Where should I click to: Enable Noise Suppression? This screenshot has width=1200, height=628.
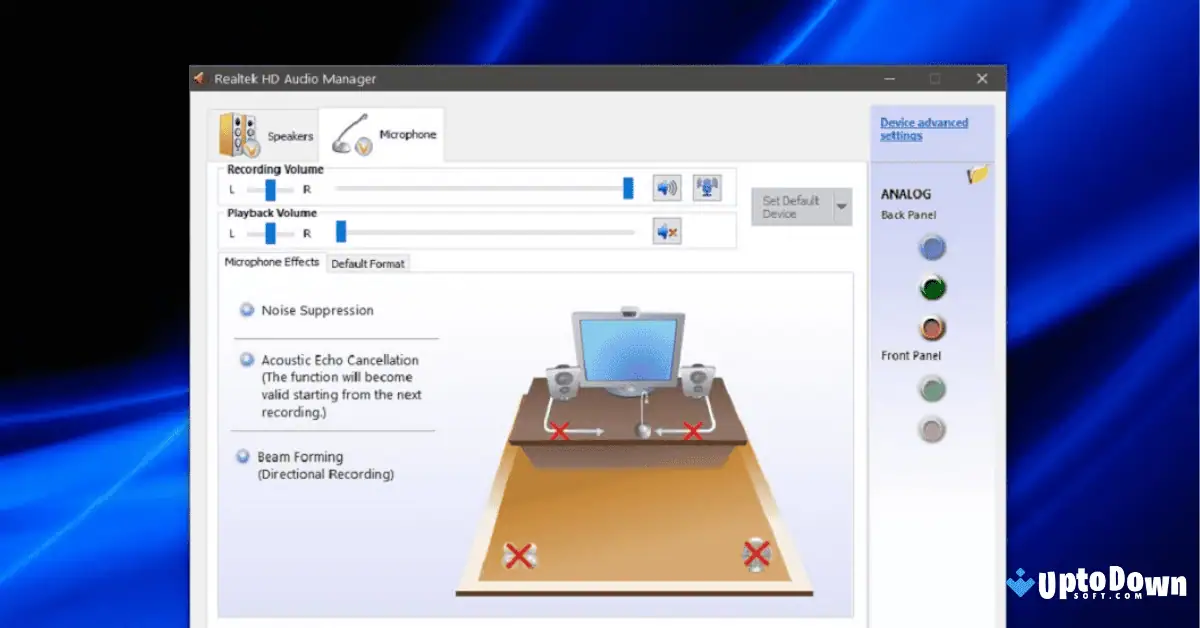click(246, 310)
